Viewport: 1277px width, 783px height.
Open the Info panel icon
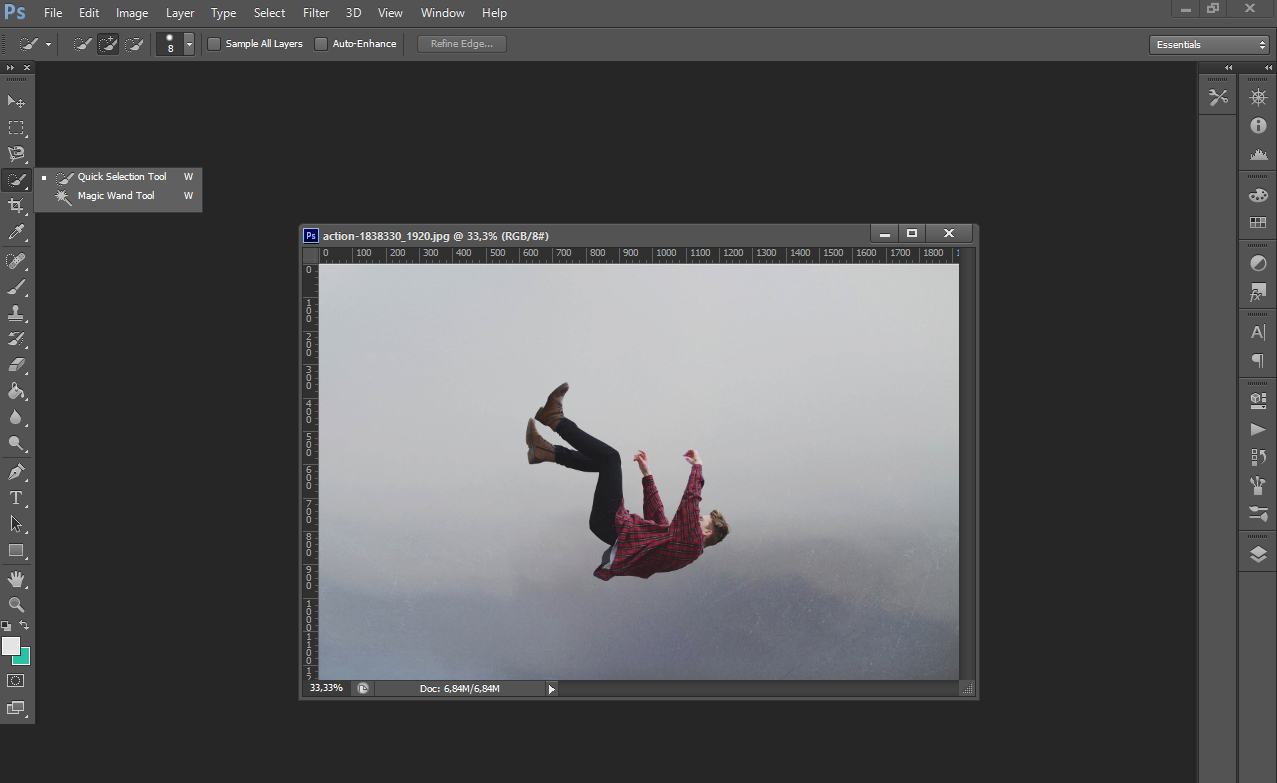1258,126
